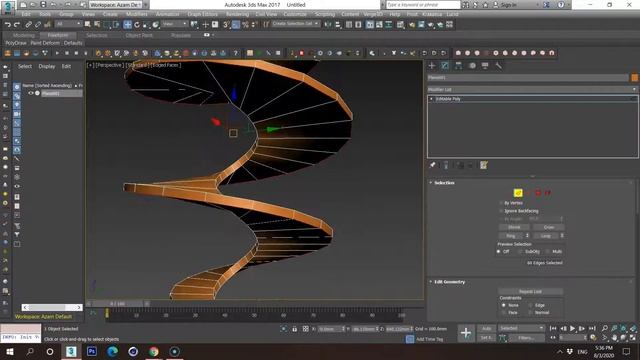Screen dimensions: 640x360
Task: Open the Reference Coordinate System View dropdown
Action: coord(174,24)
